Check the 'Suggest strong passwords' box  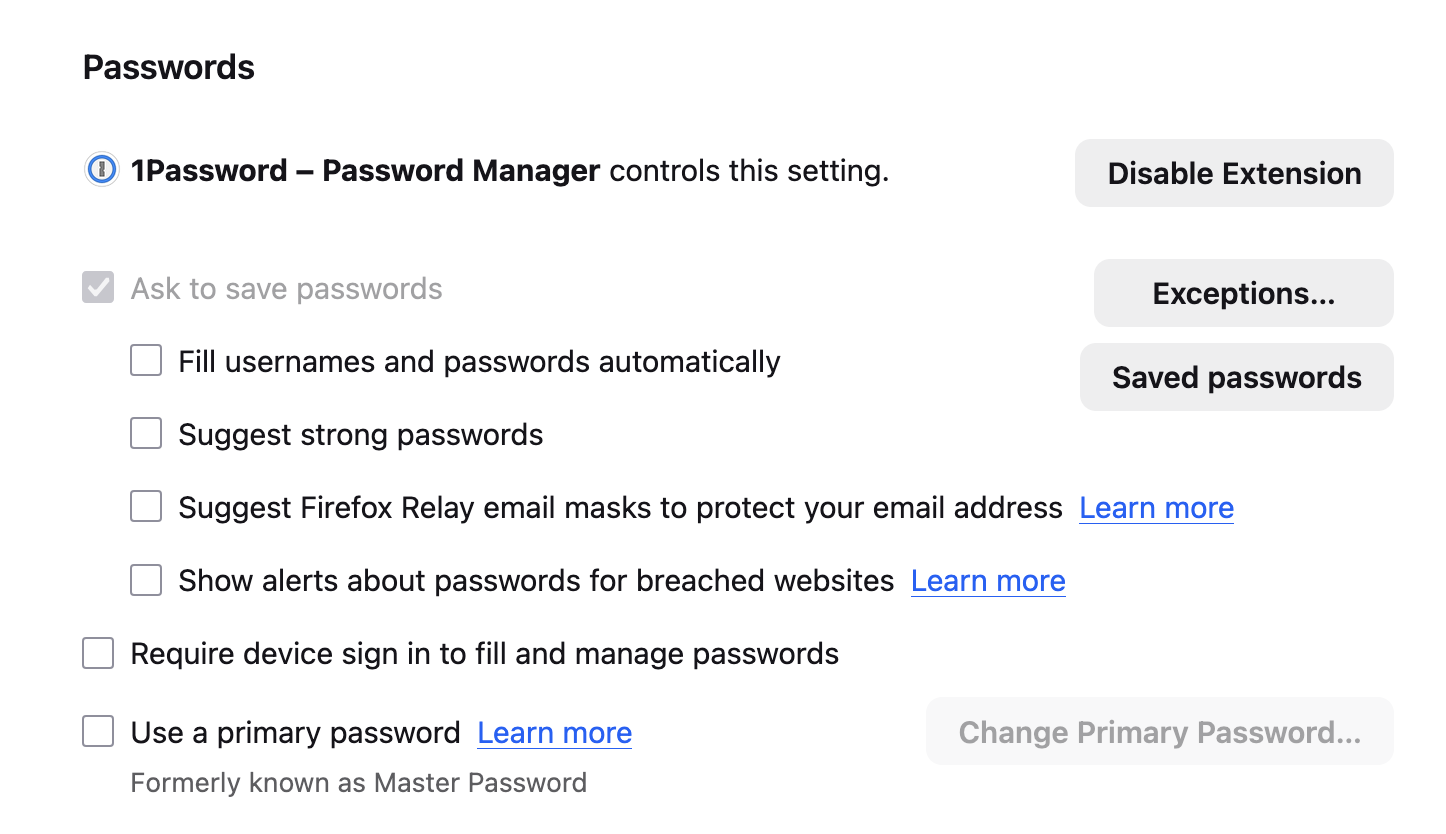[x=146, y=434]
